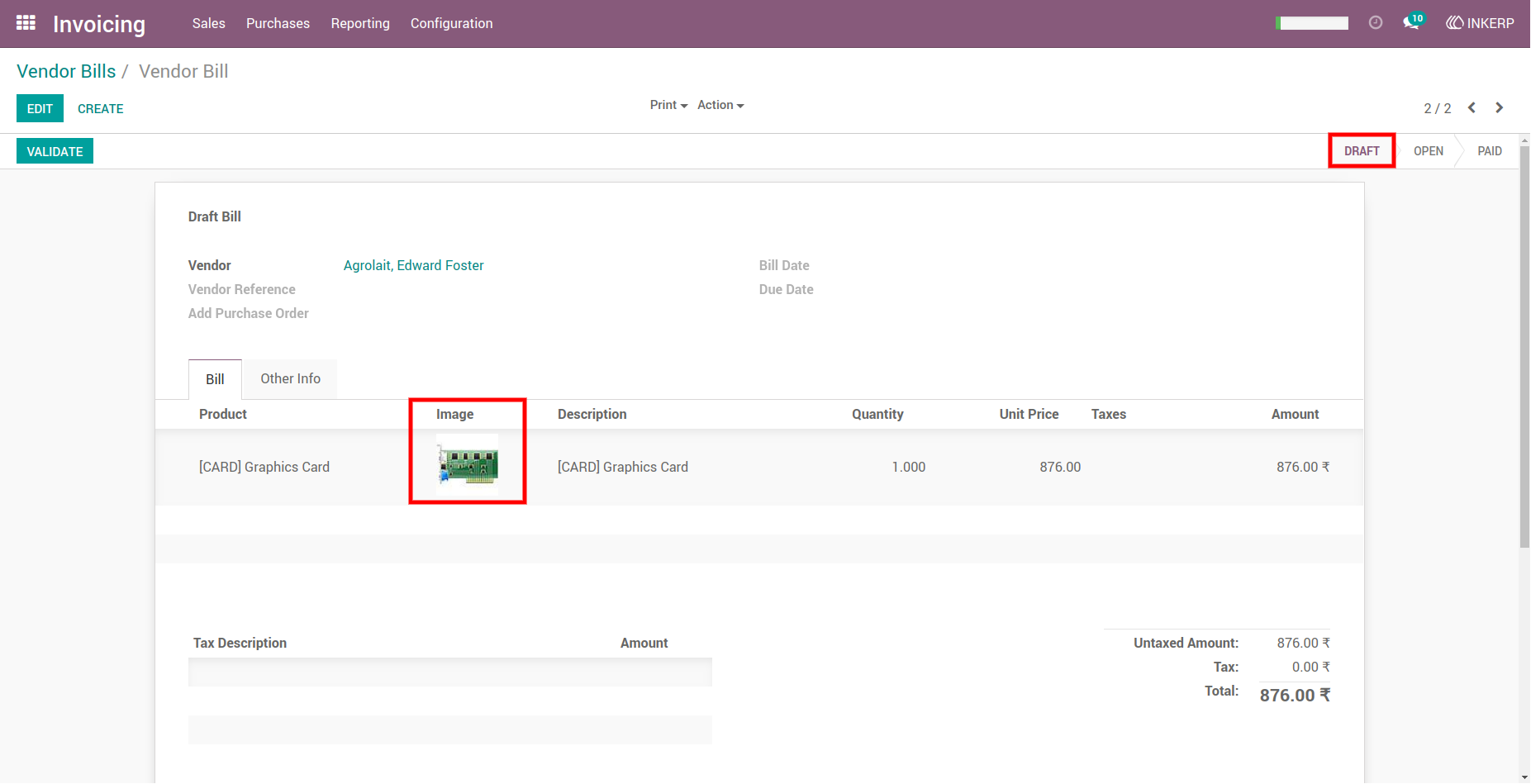The image size is (1531, 784).
Task: Click the line amount 876.00 ₹
Action: click(x=1303, y=467)
